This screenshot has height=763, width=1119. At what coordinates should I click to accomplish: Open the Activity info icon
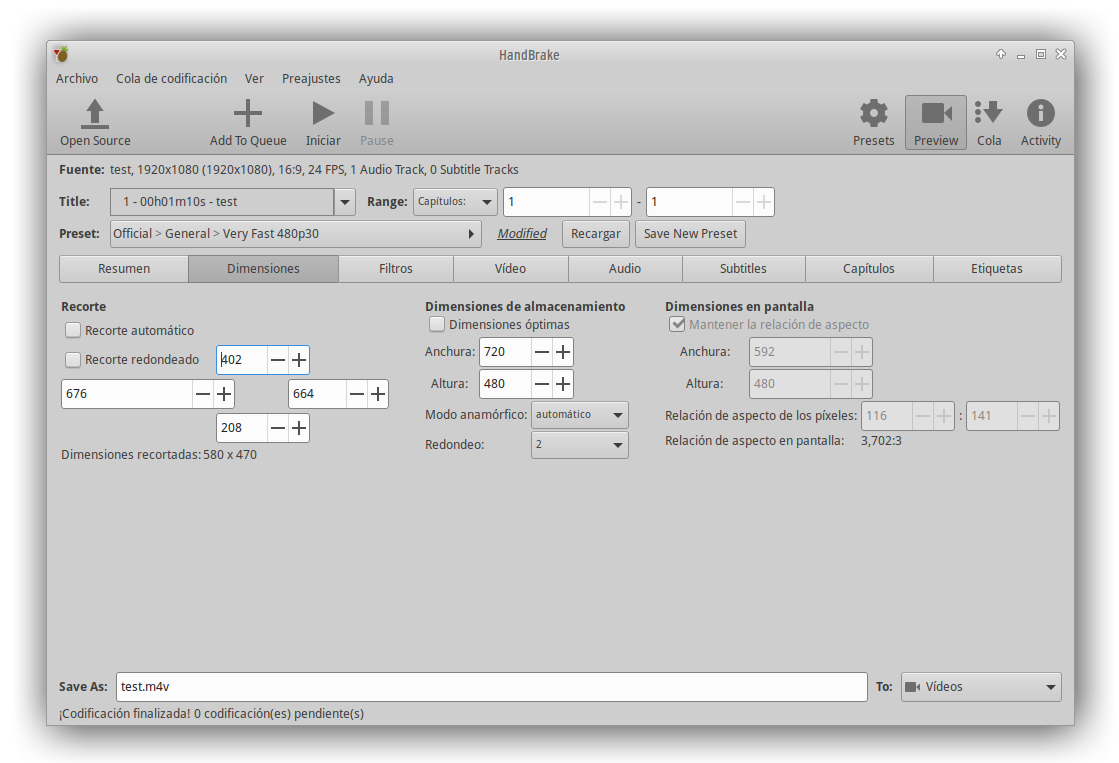pyautogui.click(x=1040, y=113)
